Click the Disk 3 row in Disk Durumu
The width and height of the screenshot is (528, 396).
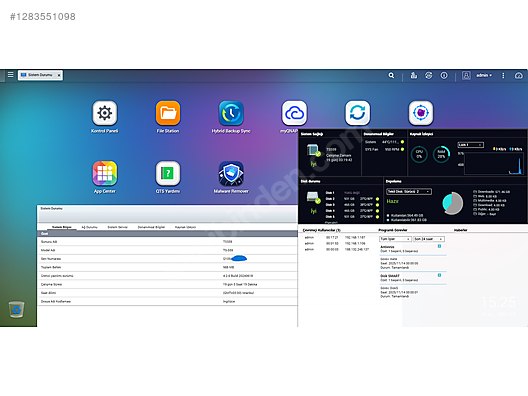pyautogui.click(x=352, y=204)
